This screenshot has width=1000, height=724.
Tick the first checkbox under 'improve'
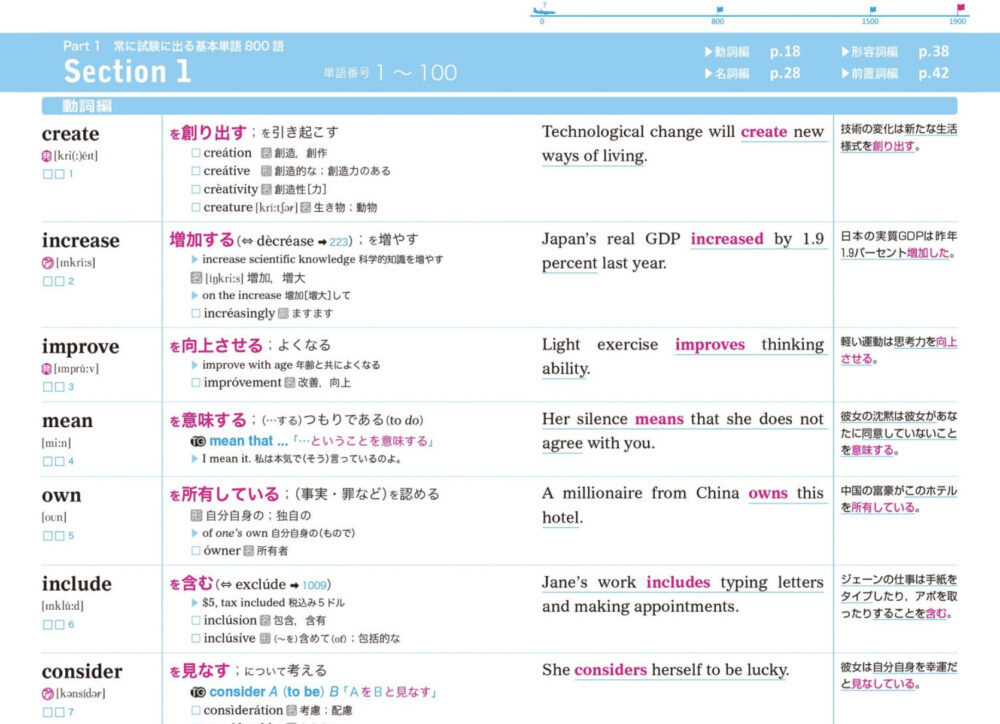tap(47, 387)
